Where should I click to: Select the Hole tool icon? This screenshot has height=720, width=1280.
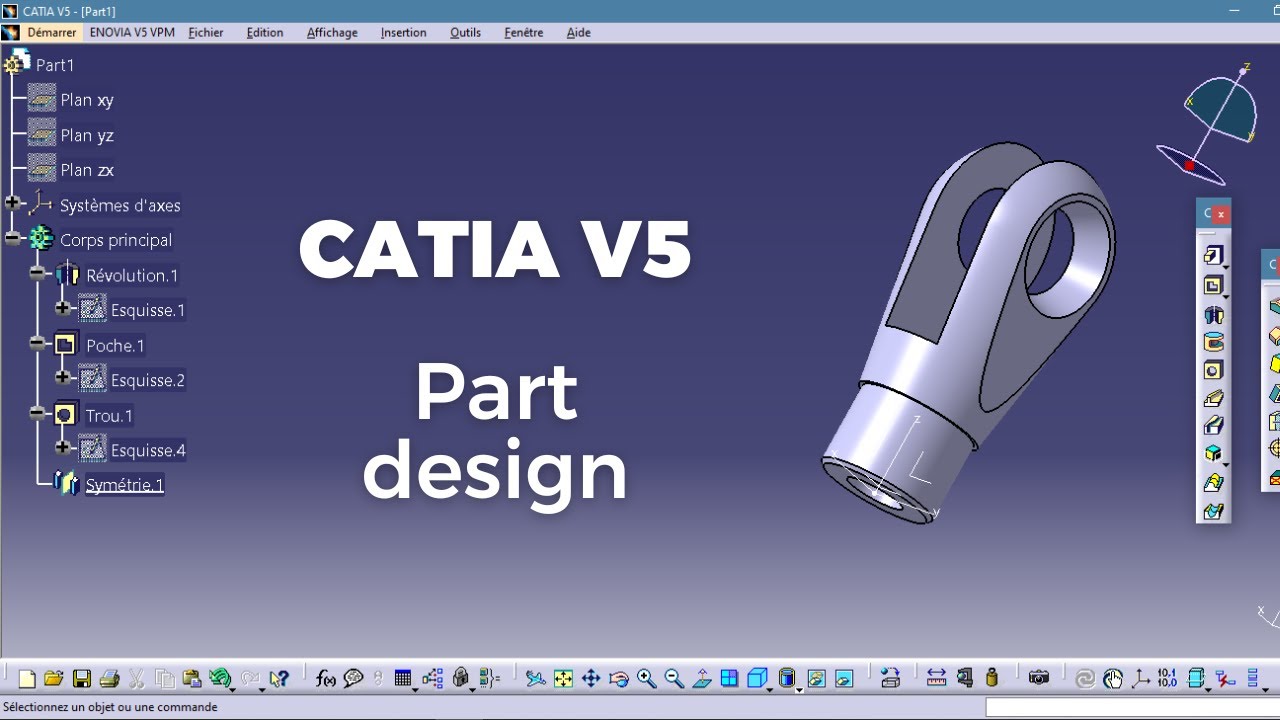(1213, 371)
